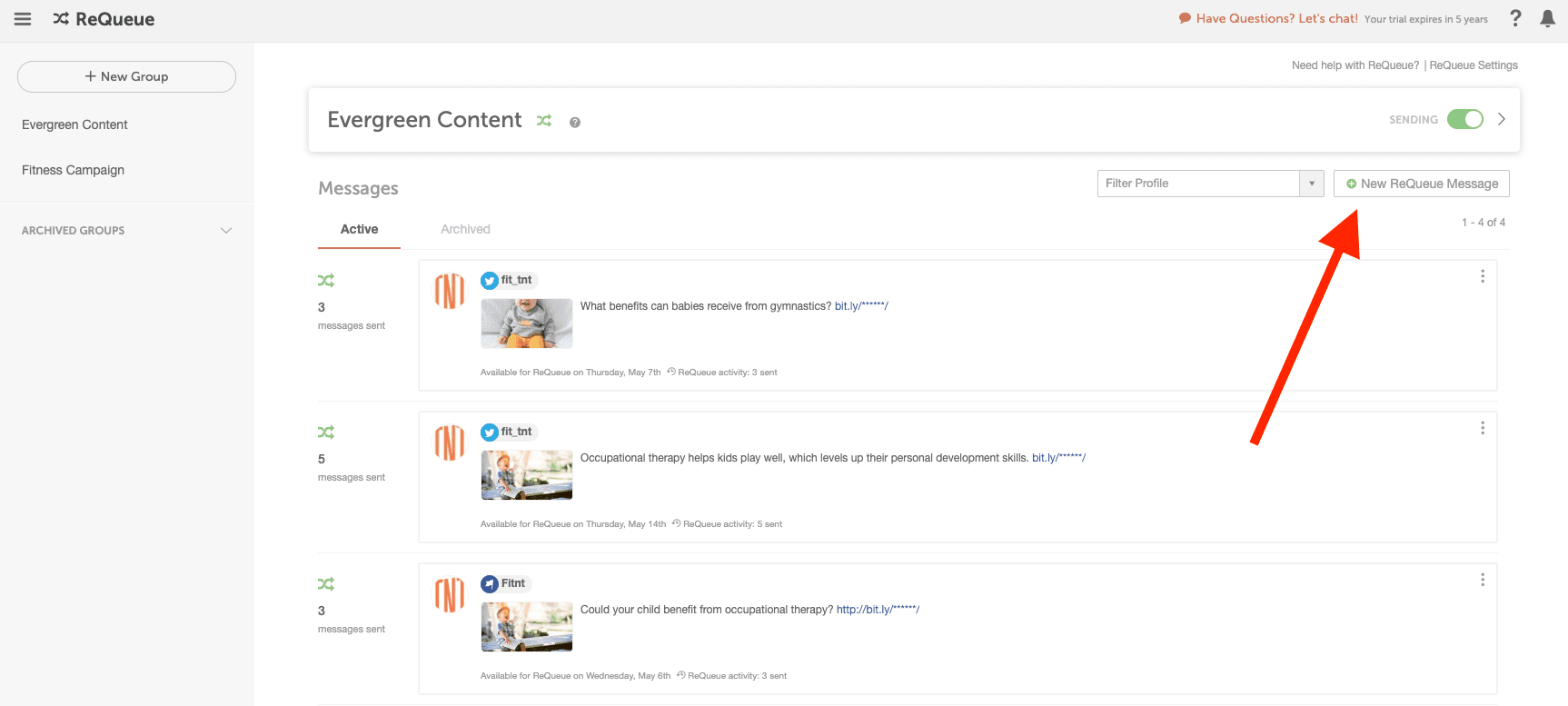Click shuffle icon for babies gymnastics message
The image size is (1568, 706).
coord(326,281)
